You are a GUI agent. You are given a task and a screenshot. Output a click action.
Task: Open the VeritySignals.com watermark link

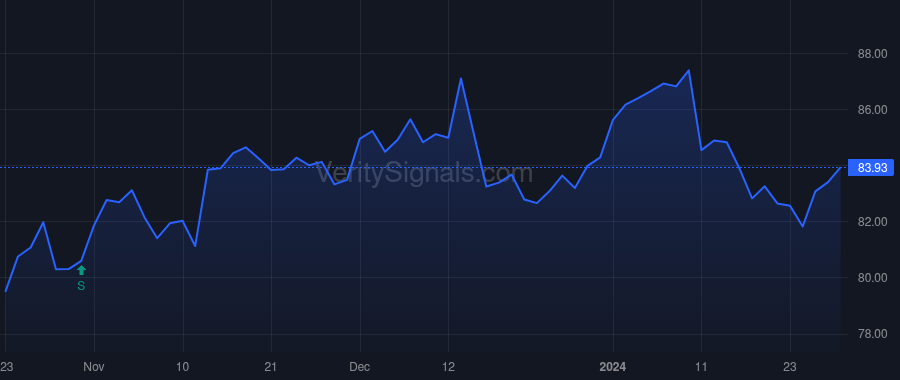click(x=425, y=173)
